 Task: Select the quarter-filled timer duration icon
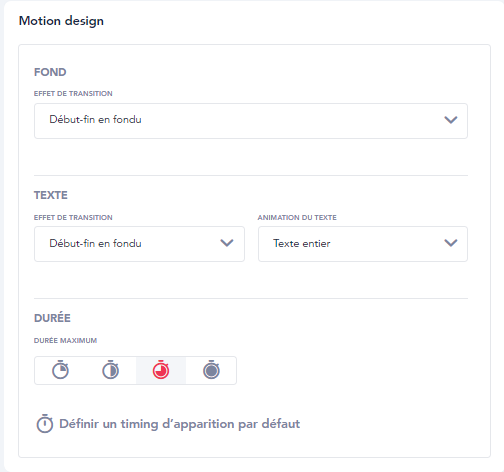coord(60,370)
